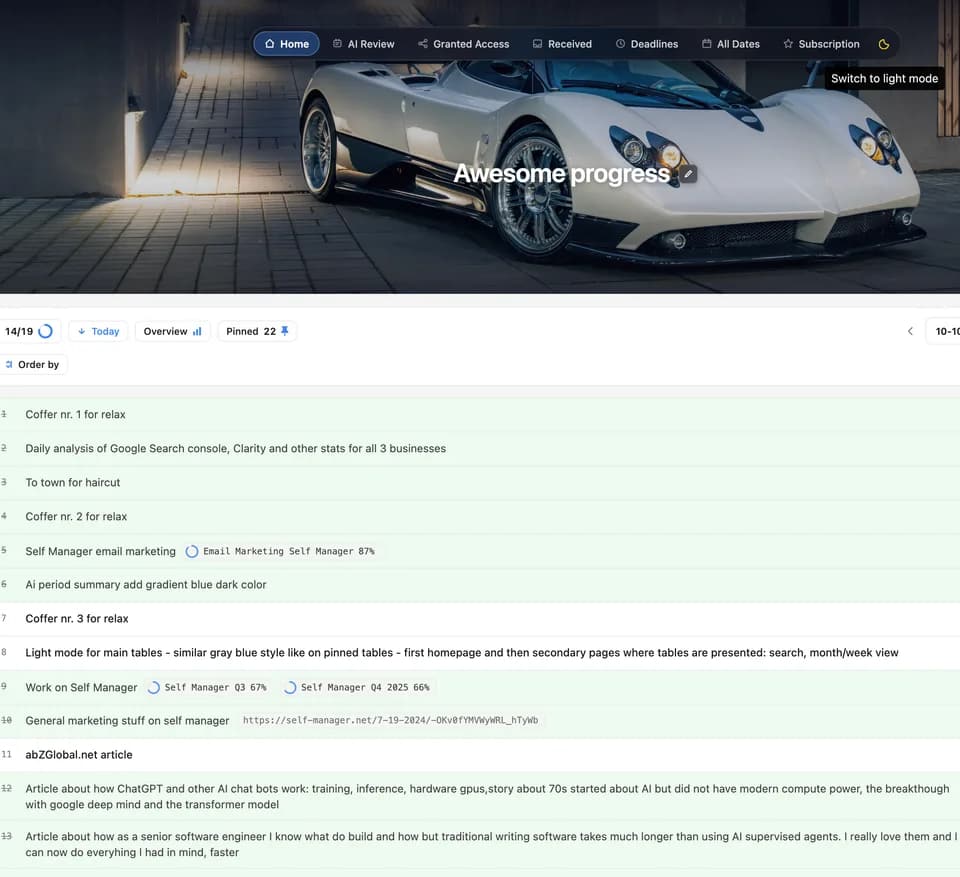Click the Overview bar chart icon
Viewport: 960px width, 877px height.
[197, 331]
